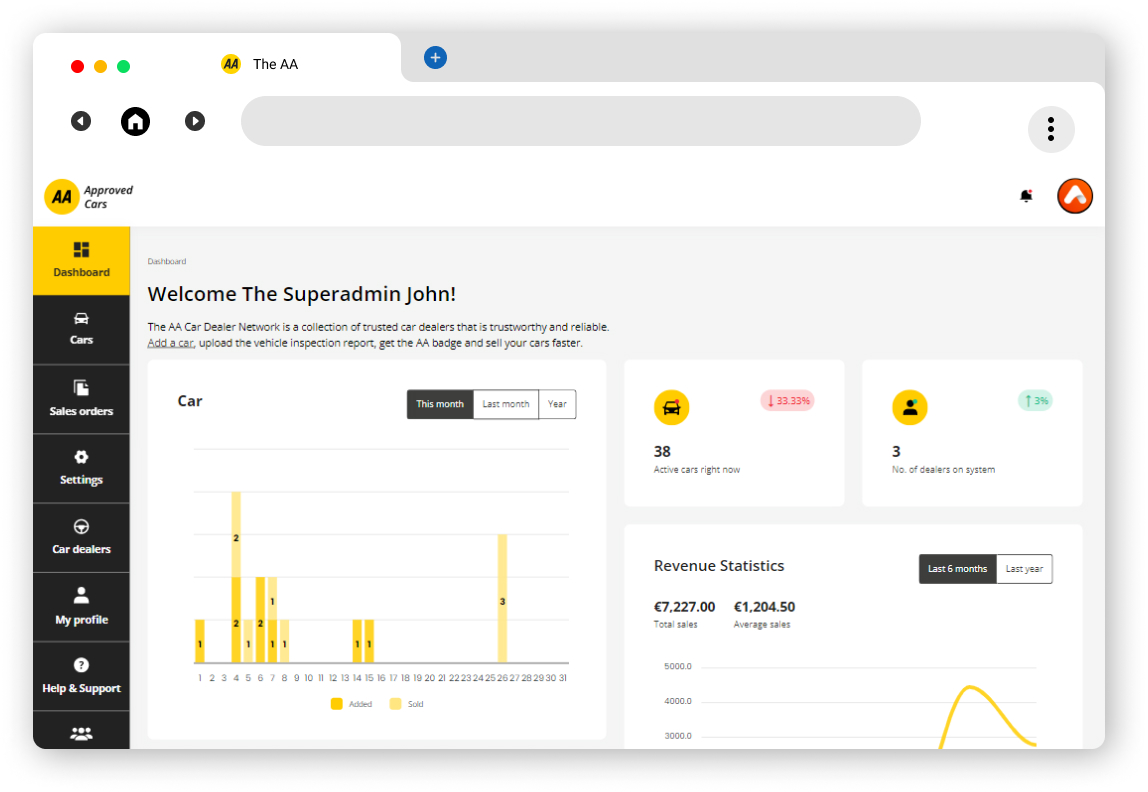Click the Dashboard breadcrumb

(167, 261)
